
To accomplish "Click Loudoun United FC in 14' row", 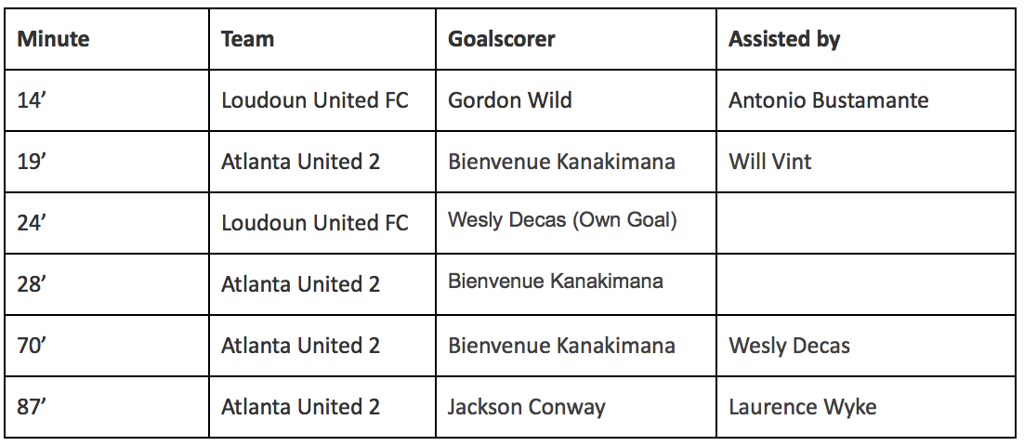I will 315,100.
